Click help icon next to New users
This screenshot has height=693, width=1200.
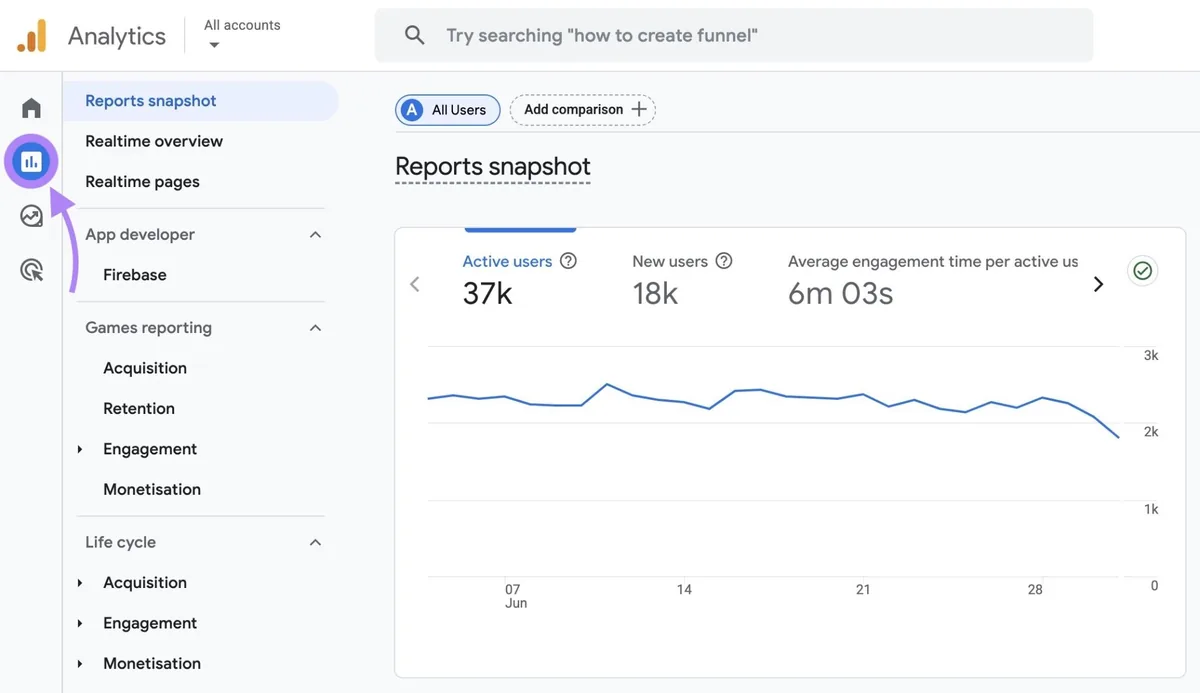pyautogui.click(x=724, y=261)
